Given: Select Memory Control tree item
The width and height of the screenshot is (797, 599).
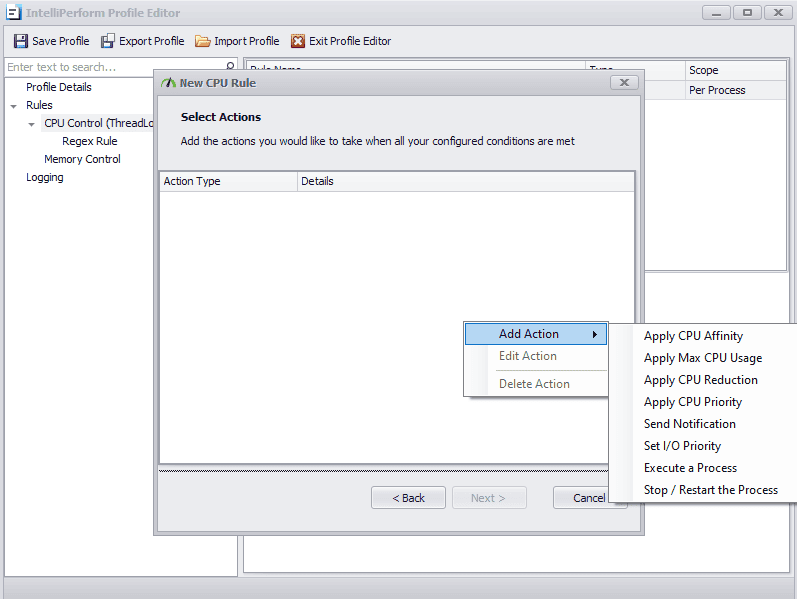Looking at the screenshot, I should pyautogui.click(x=82, y=159).
